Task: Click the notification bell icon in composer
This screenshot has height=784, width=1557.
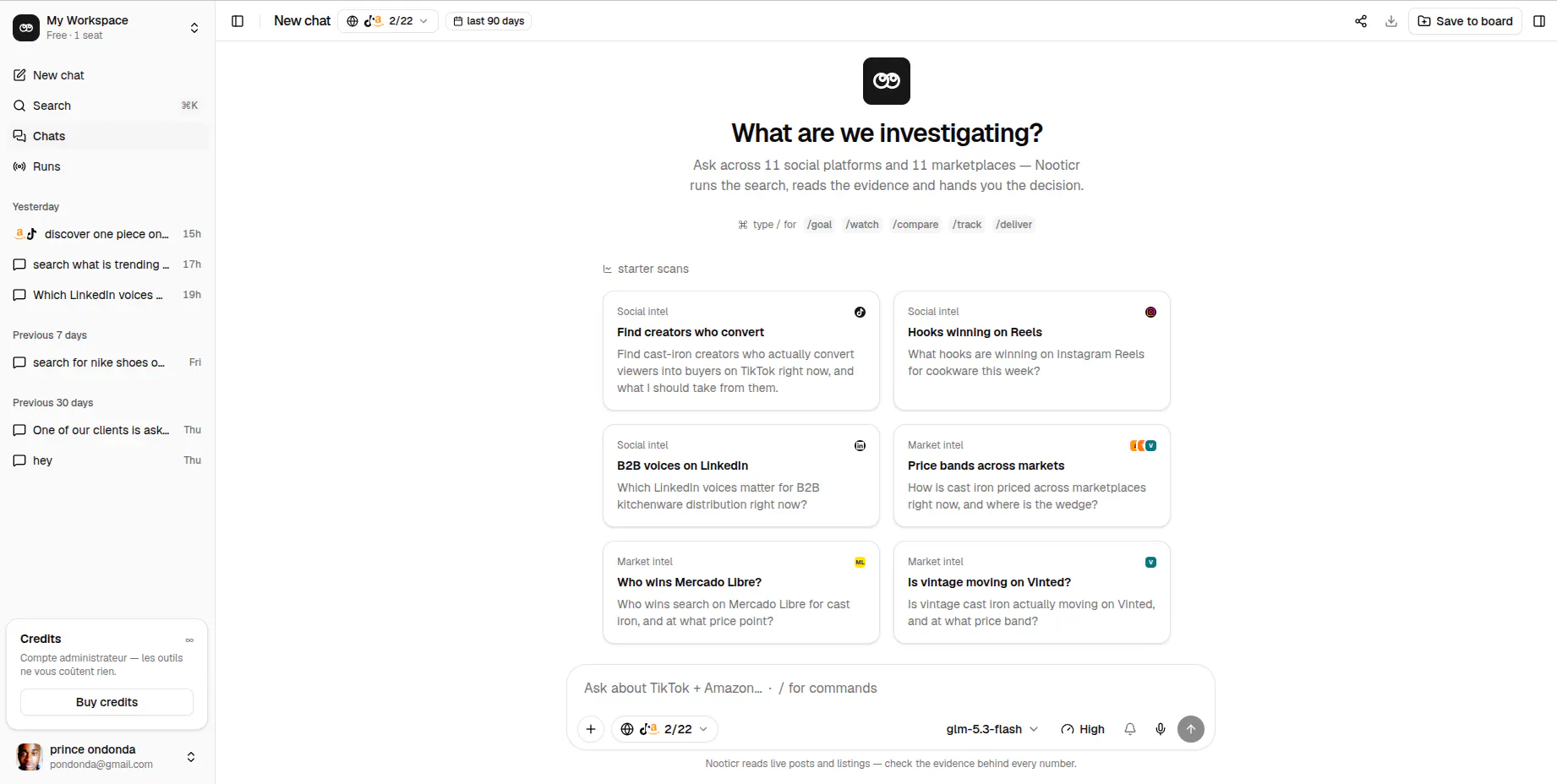Action: [x=1130, y=729]
